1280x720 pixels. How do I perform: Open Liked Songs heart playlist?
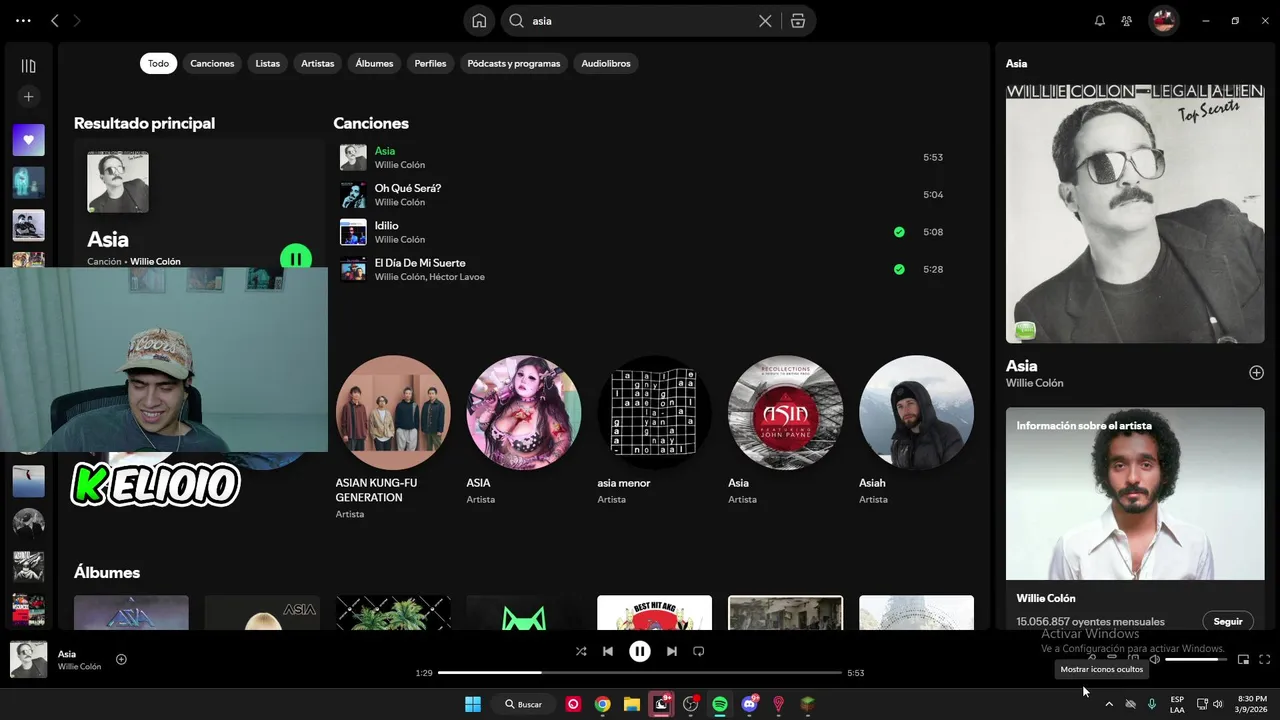point(28,140)
